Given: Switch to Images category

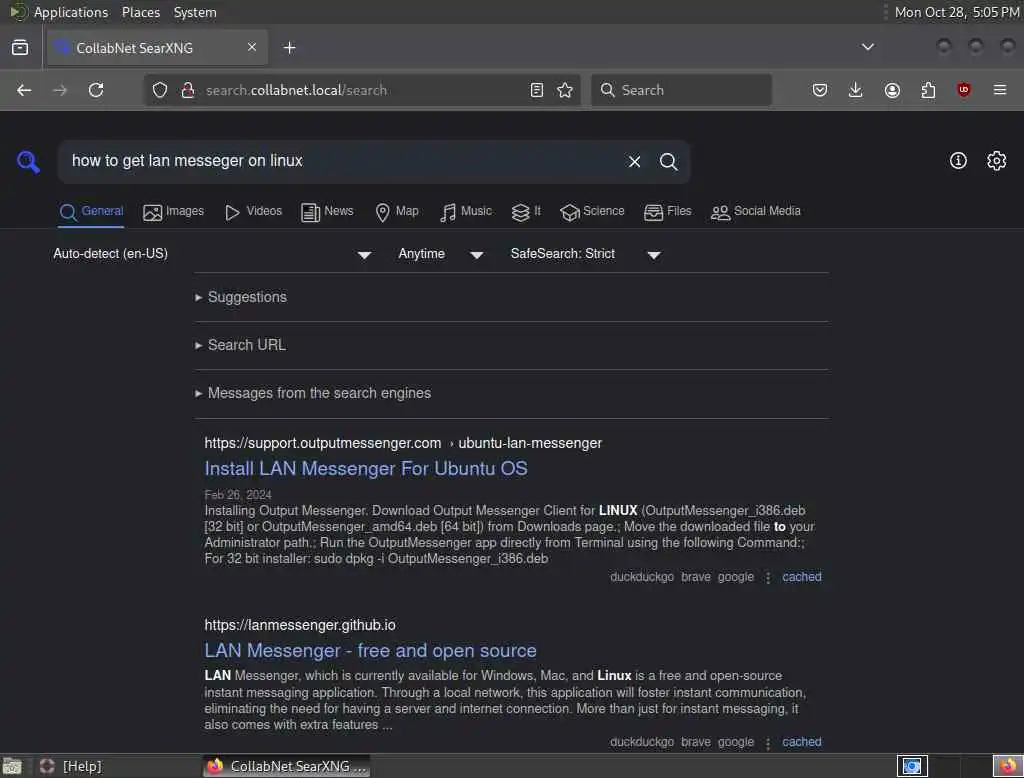Looking at the screenshot, I should coord(174,212).
